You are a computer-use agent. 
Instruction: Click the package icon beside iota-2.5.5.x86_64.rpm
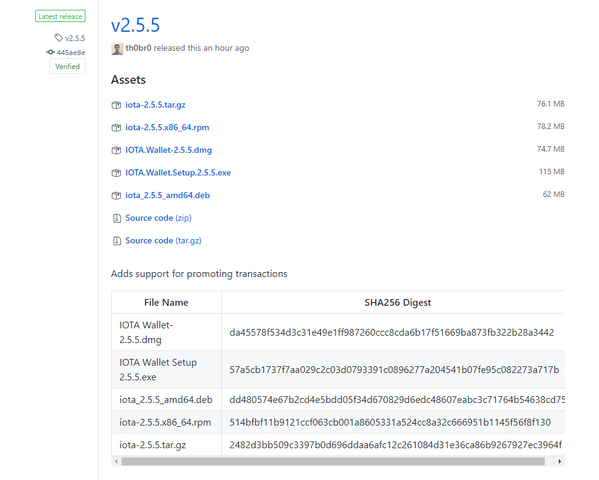pos(116,128)
